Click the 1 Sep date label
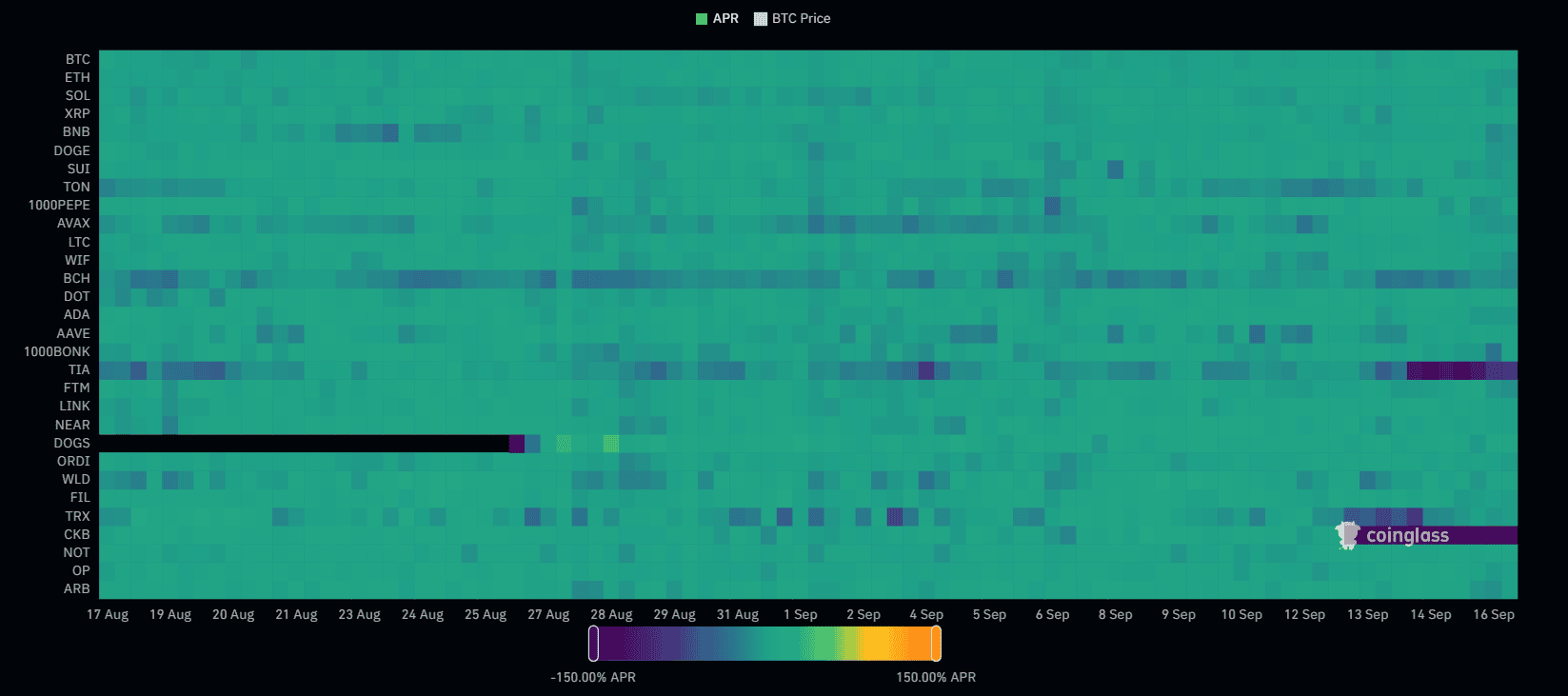This screenshot has width=1568, height=696. [801, 614]
